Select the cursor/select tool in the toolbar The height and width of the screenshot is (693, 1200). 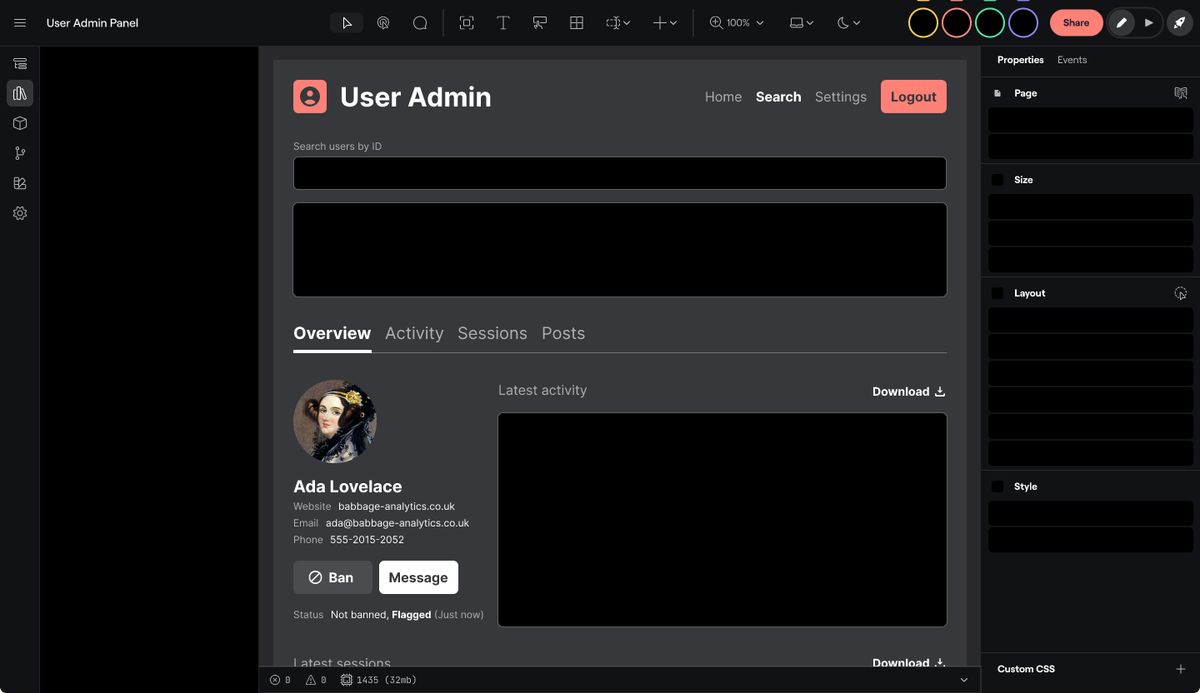(346, 22)
